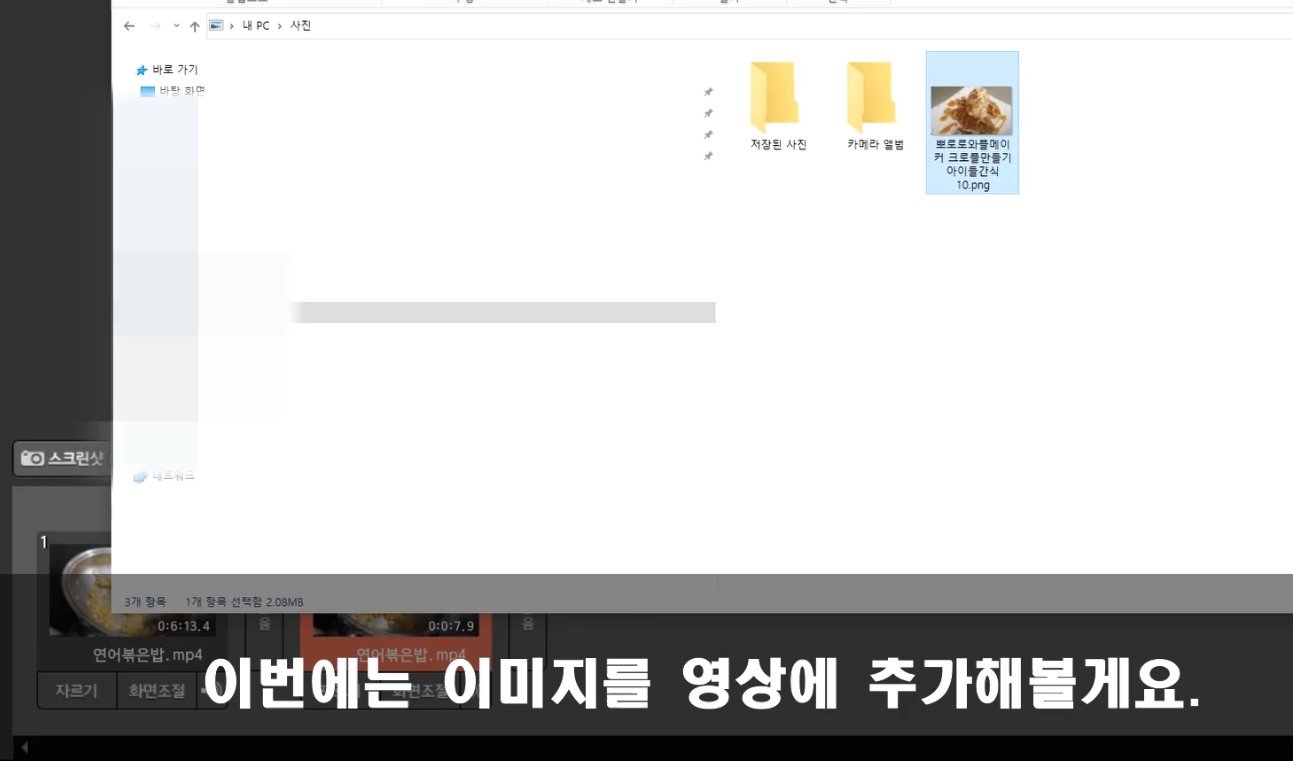The height and width of the screenshot is (761, 1293).
Task: Click the 스크린샷 button in the video editor
Action: click(x=63, y=458)
